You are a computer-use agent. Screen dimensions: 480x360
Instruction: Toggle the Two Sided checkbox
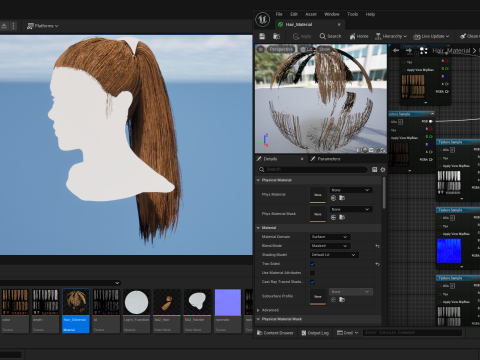pyautogui.click(x=312, y=264)
